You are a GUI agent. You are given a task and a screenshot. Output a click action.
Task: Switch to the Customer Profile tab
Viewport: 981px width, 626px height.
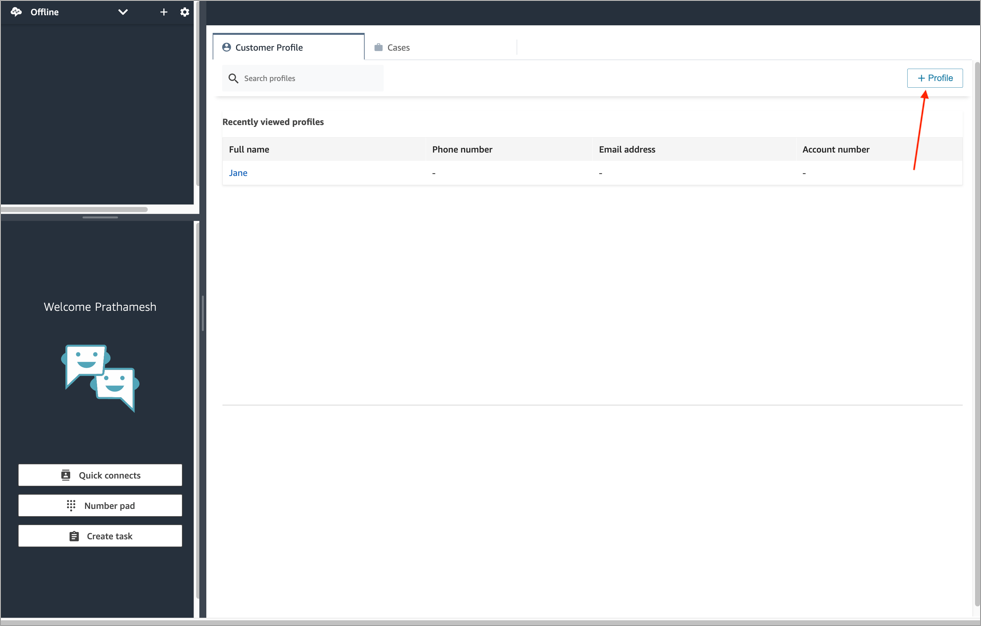point(288,47)
